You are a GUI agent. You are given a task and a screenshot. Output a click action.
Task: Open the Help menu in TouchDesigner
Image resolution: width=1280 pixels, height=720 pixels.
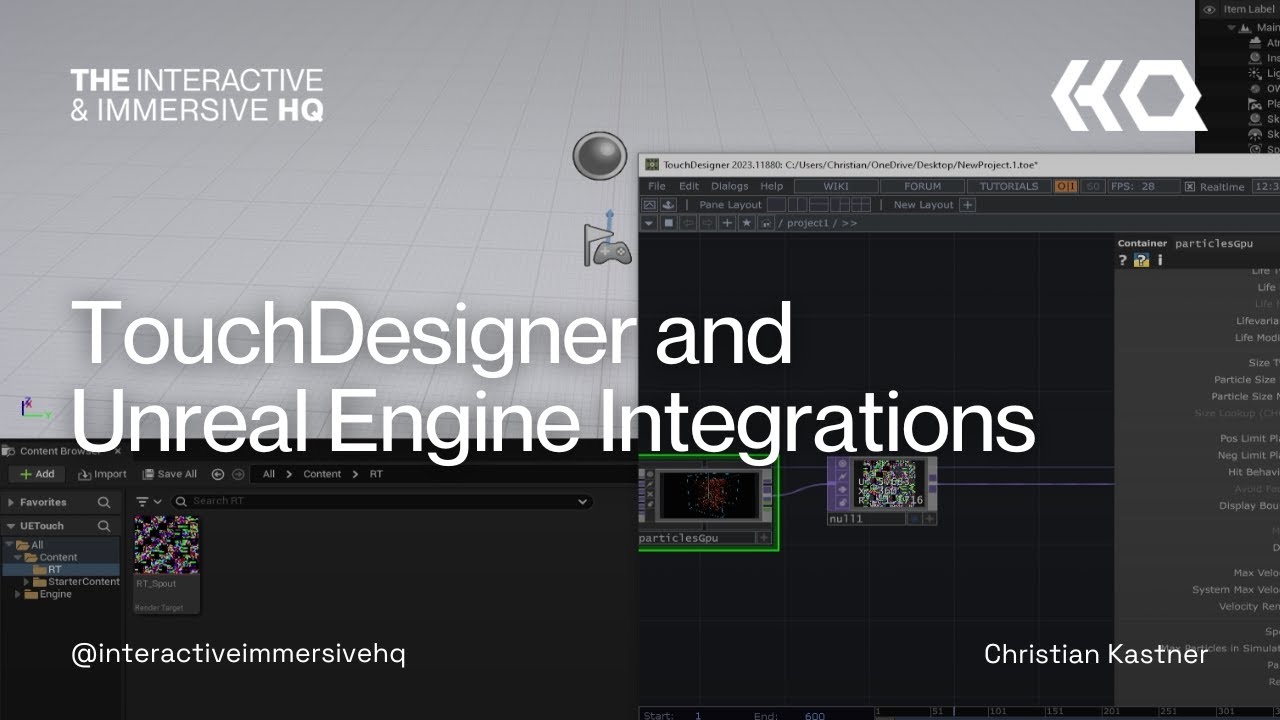click(x=771, y=186)
